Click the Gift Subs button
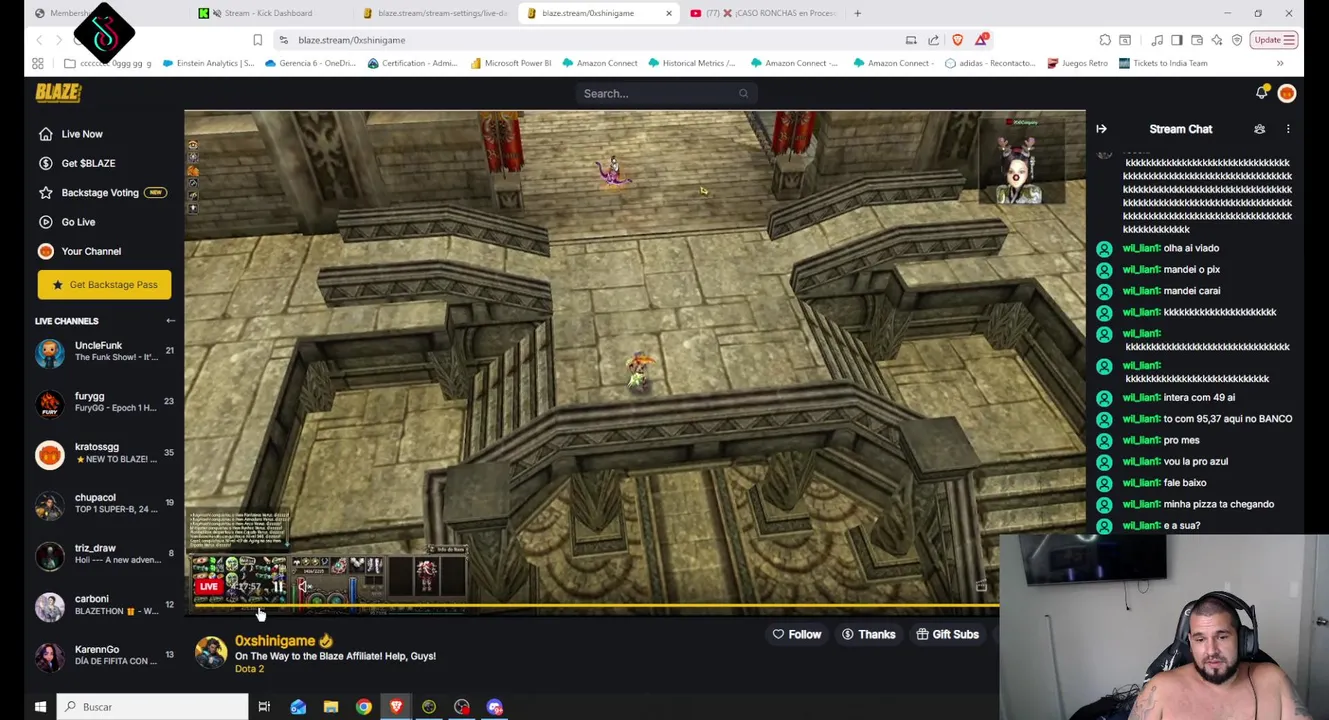1329x720 pixels. point(947,634)
